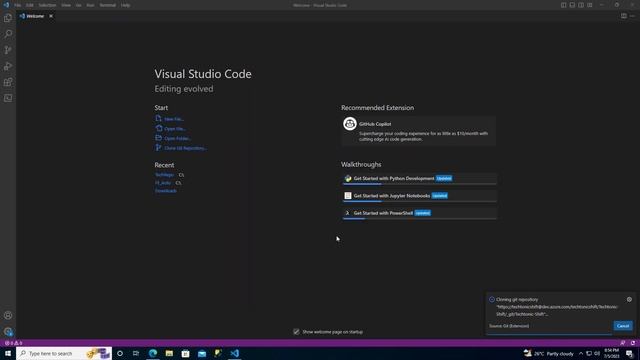Open the Extensions view
Image resolution: width=640 pixels, height=360 pixels.
[x=8, y=82]
